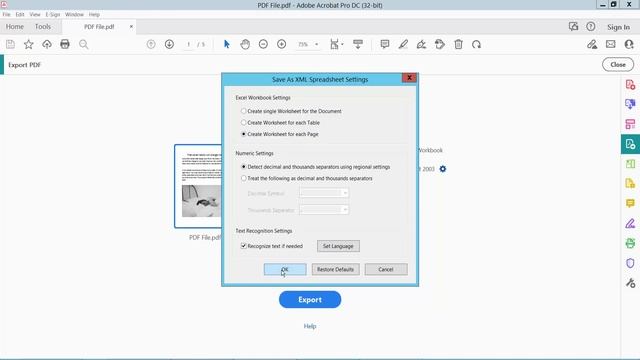Screen dimensions: 640x360
Task: Send file by email envelope icon
Action: pyautogui.click(x=611, y=44)
